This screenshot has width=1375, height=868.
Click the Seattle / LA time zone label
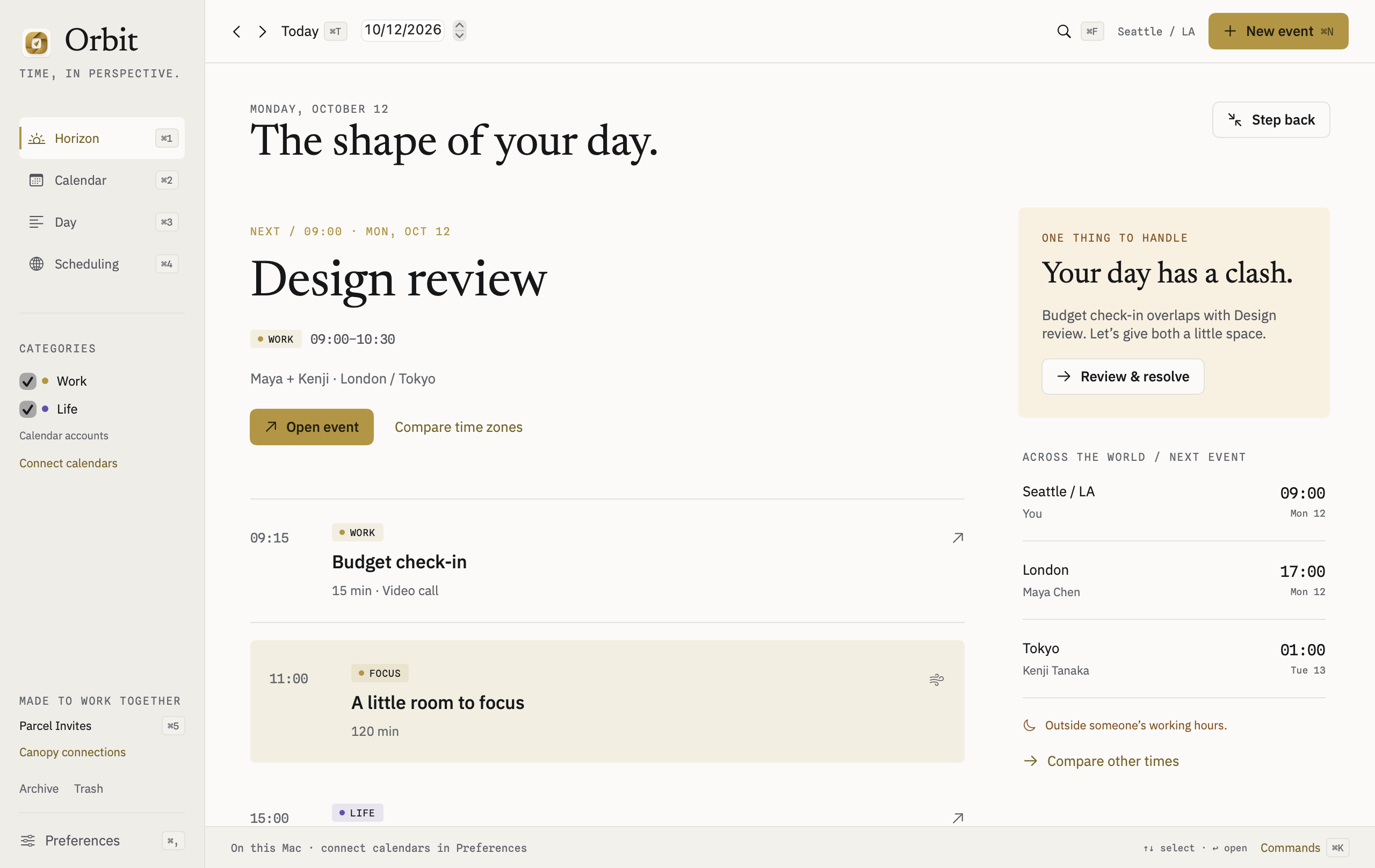1156,32
